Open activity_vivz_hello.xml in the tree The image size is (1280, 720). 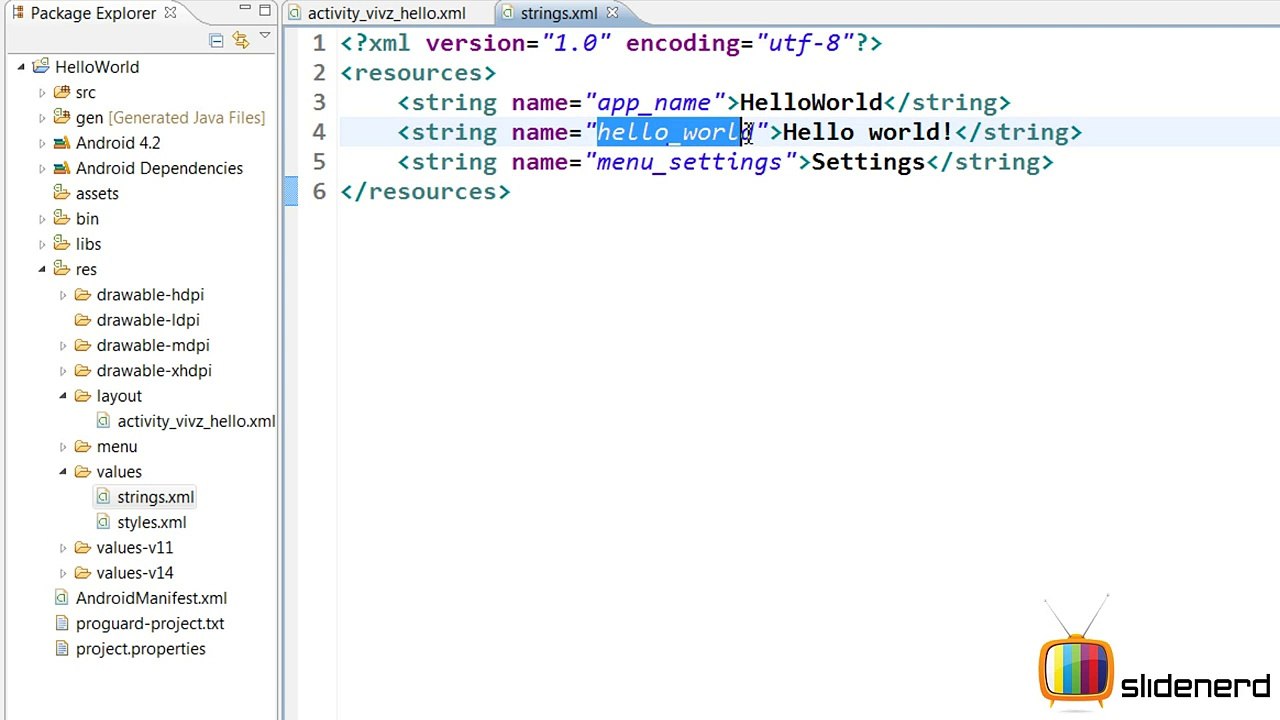(196, 421)
